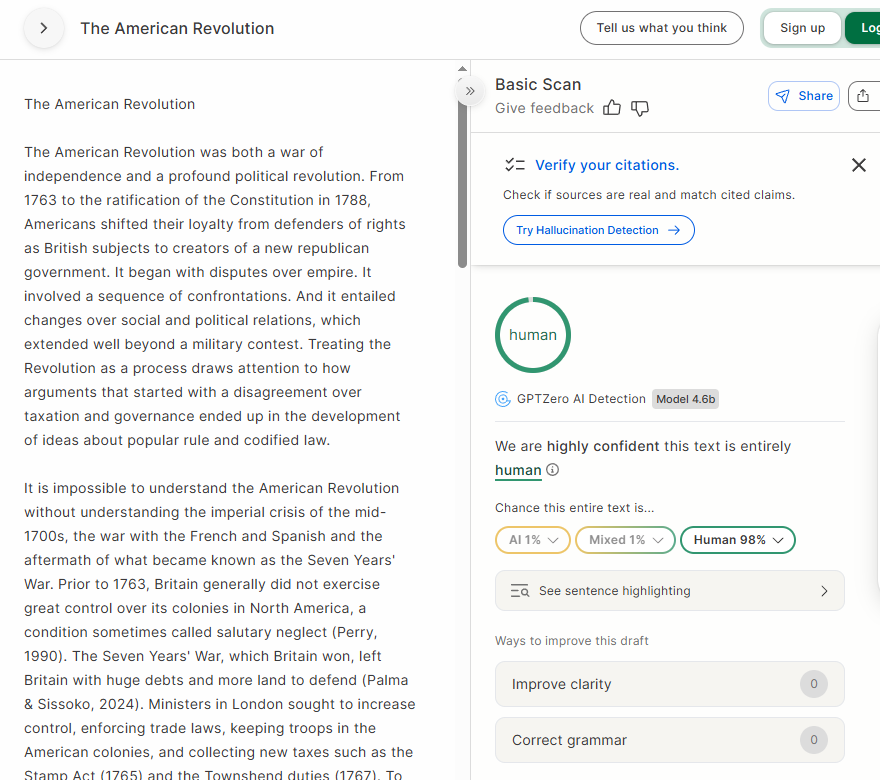Open the info icon beside 'human'
Image resolution: width=880 pixels, height=780 pixels.
[553, 470]
